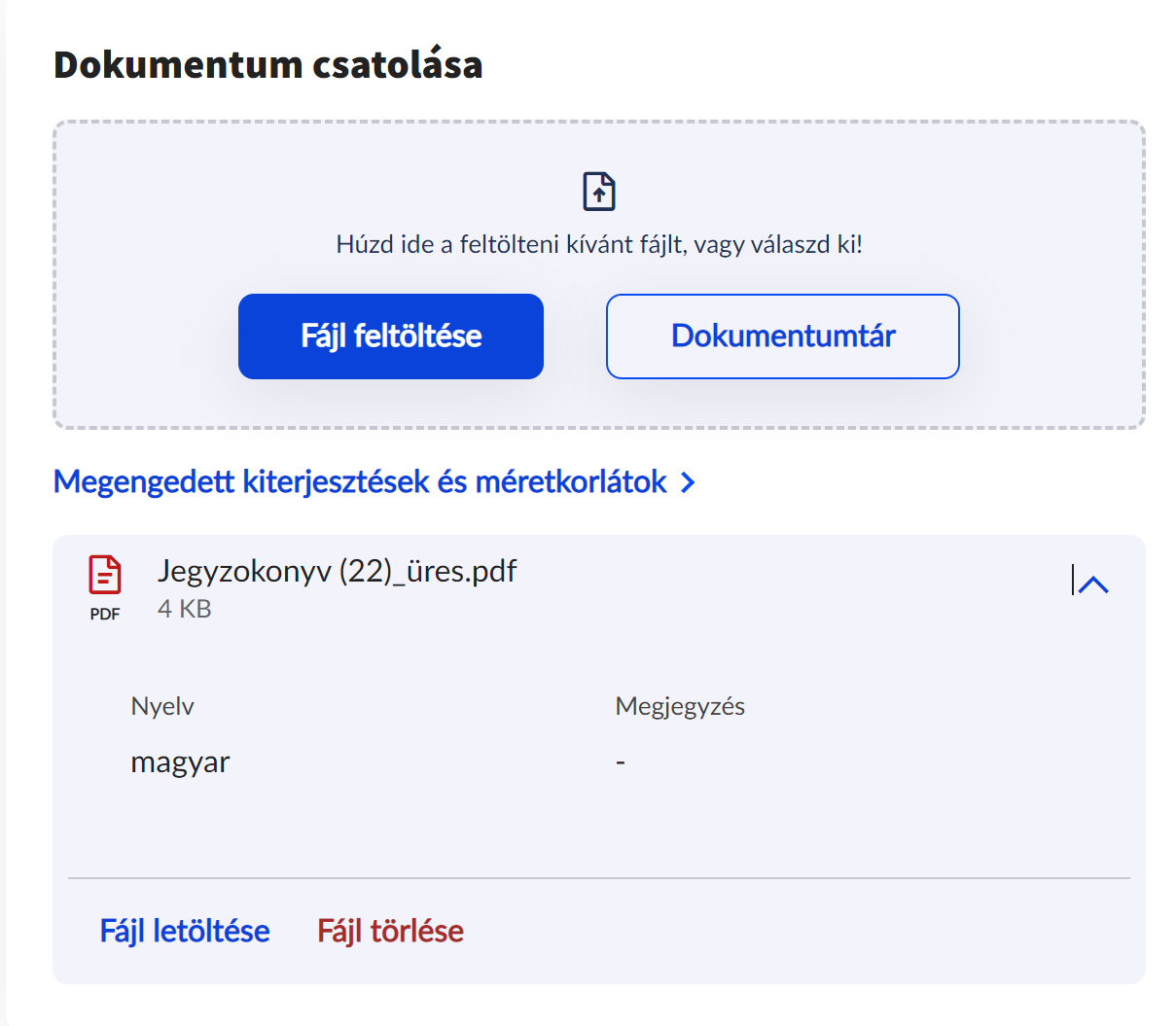Click the upload file icon in drop zone
The width and height of the screenshot is (1176, 1026).
pyautogui.click(x=599, y=191)
